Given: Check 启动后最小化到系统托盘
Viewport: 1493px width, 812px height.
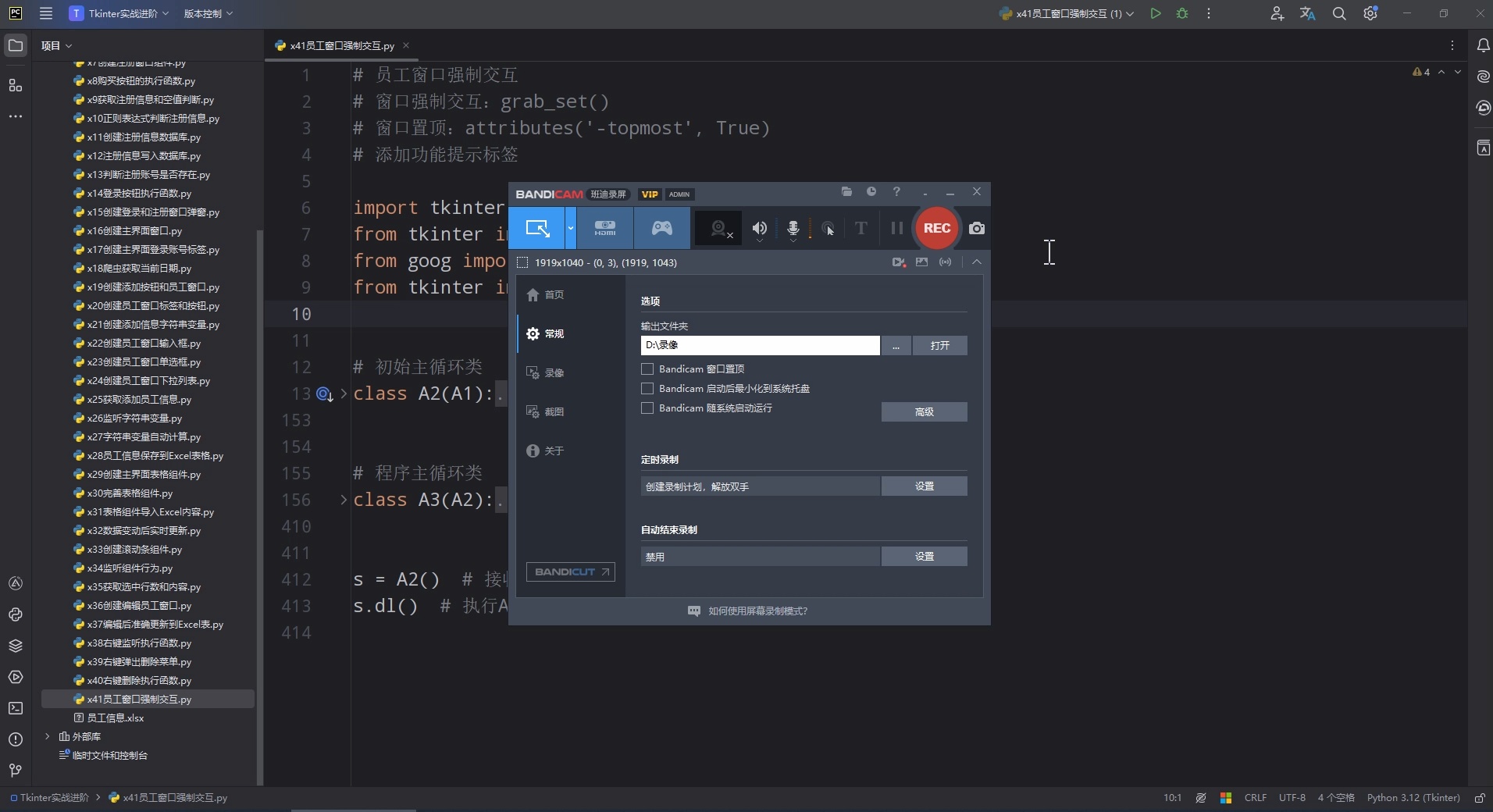Looking at the screenshot, I should [647, 389].
